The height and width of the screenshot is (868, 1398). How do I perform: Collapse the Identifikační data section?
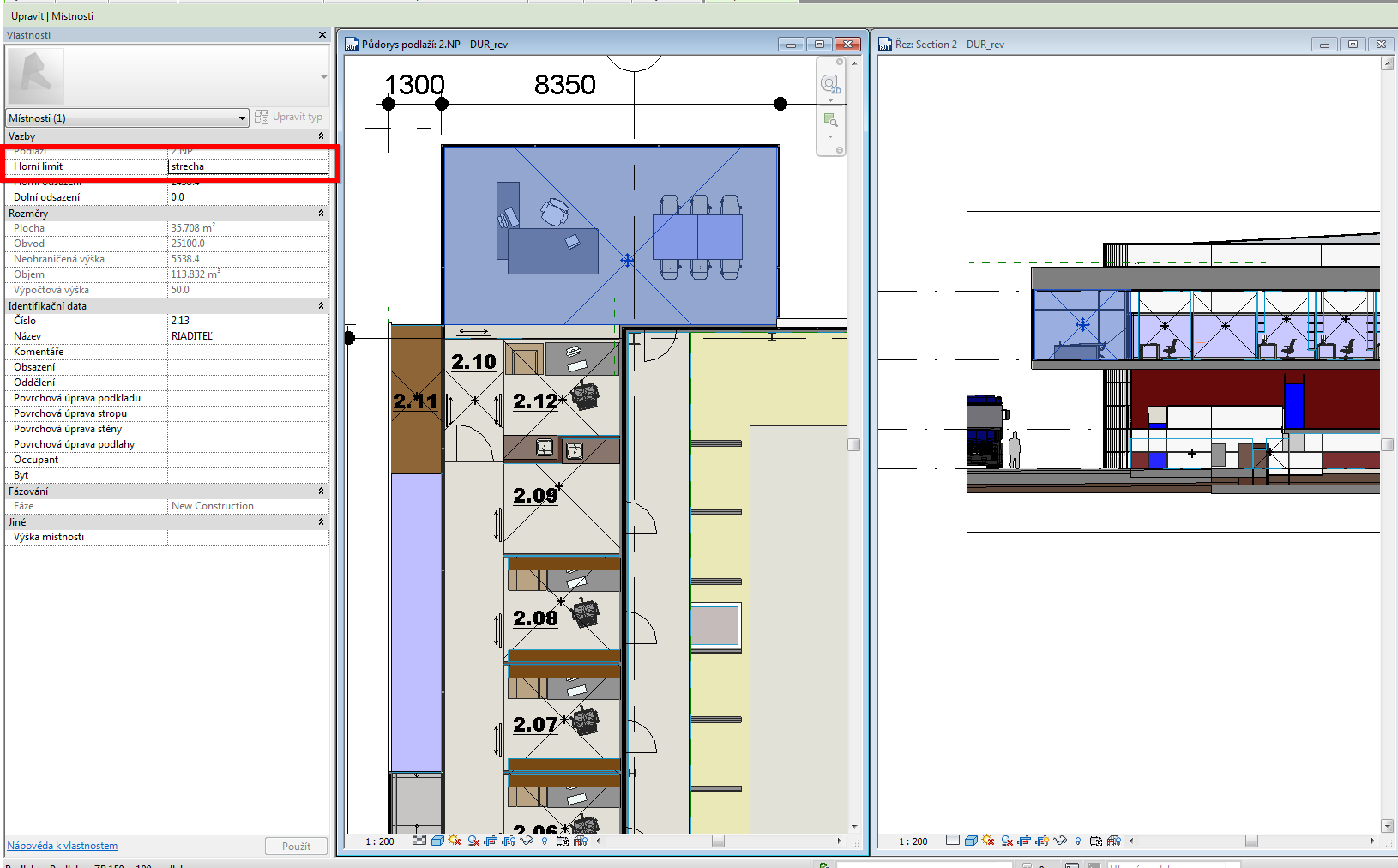(321, 306)
